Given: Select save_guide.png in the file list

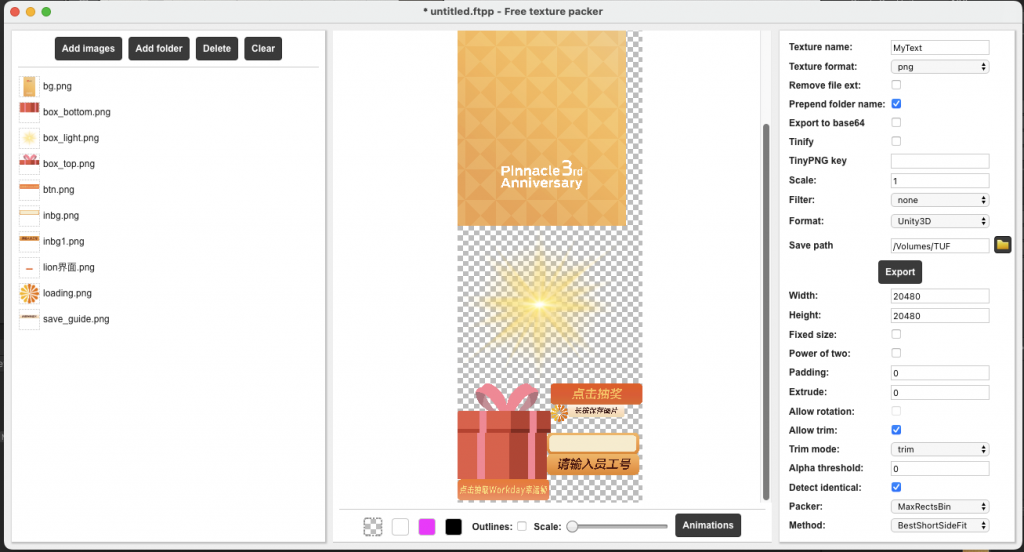Looking at the screenshot, I should click(x=76, y=319).
